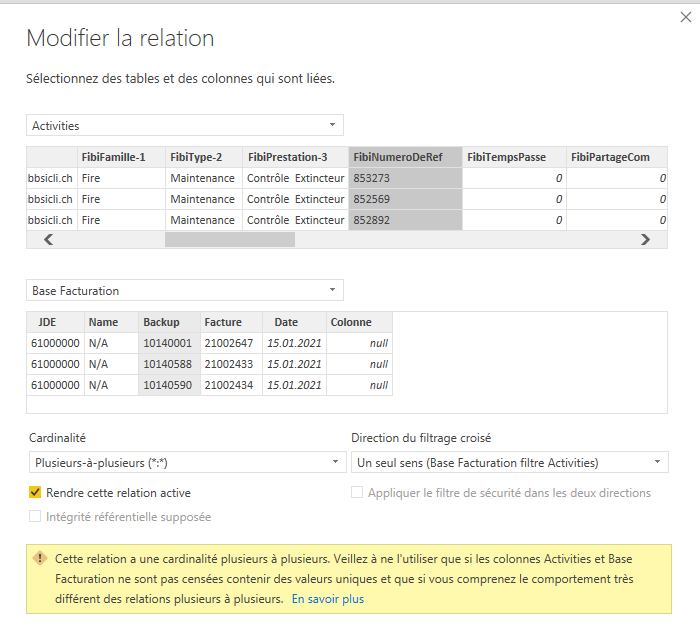Select the Date column header

click(294, 322)
